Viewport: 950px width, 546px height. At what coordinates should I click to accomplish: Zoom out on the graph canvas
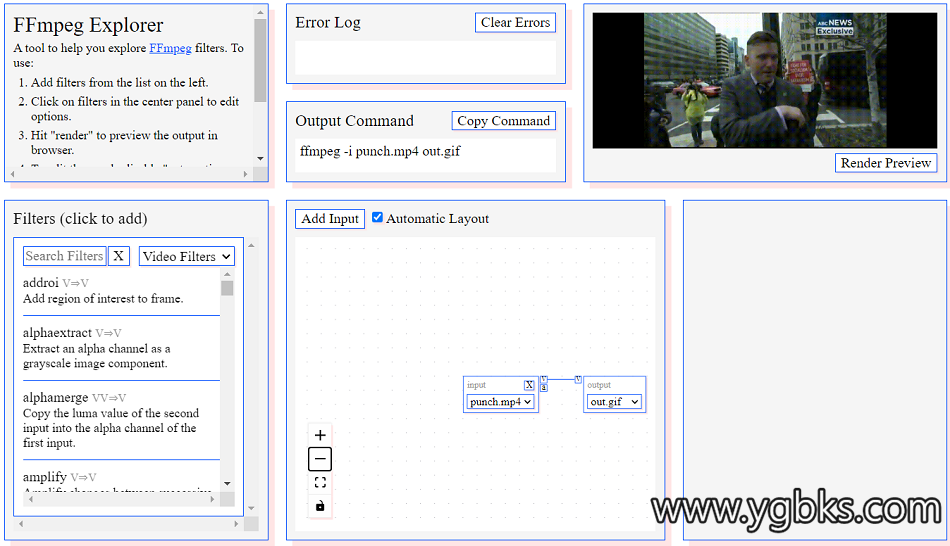click(x=320, y=459)
